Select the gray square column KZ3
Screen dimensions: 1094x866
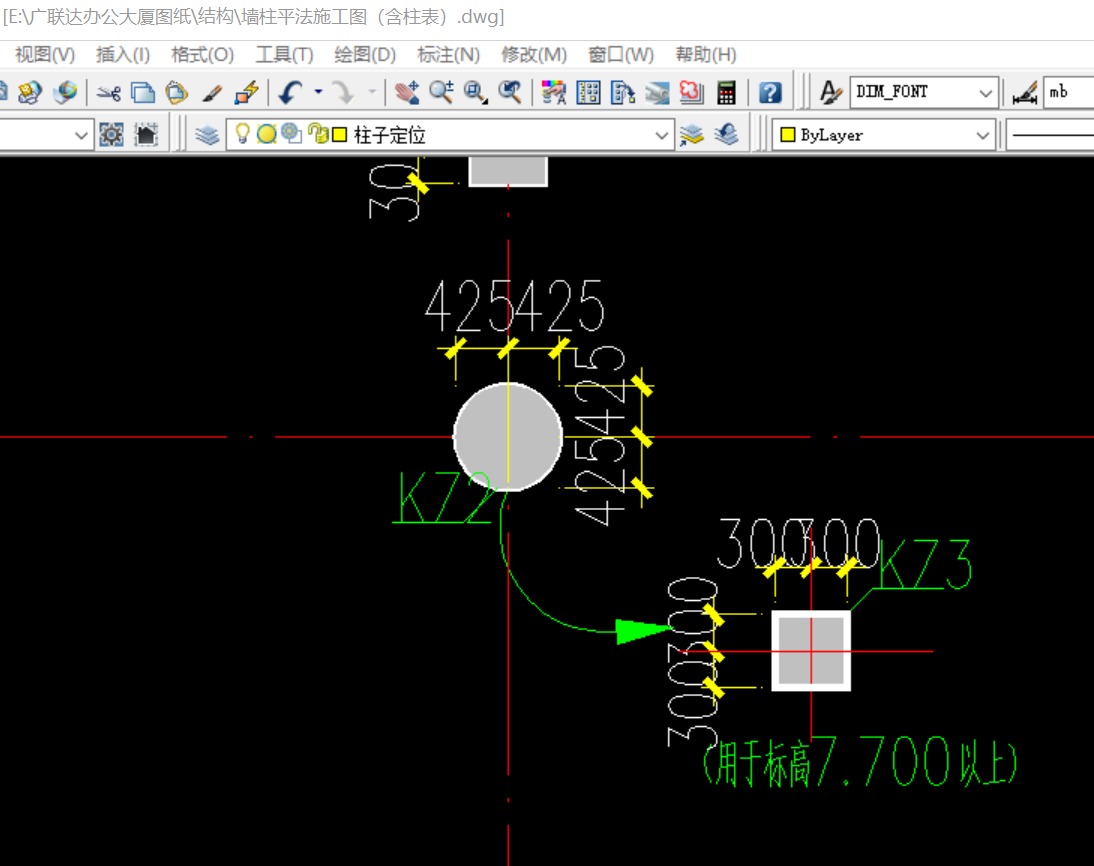click(x=811, y=651)
